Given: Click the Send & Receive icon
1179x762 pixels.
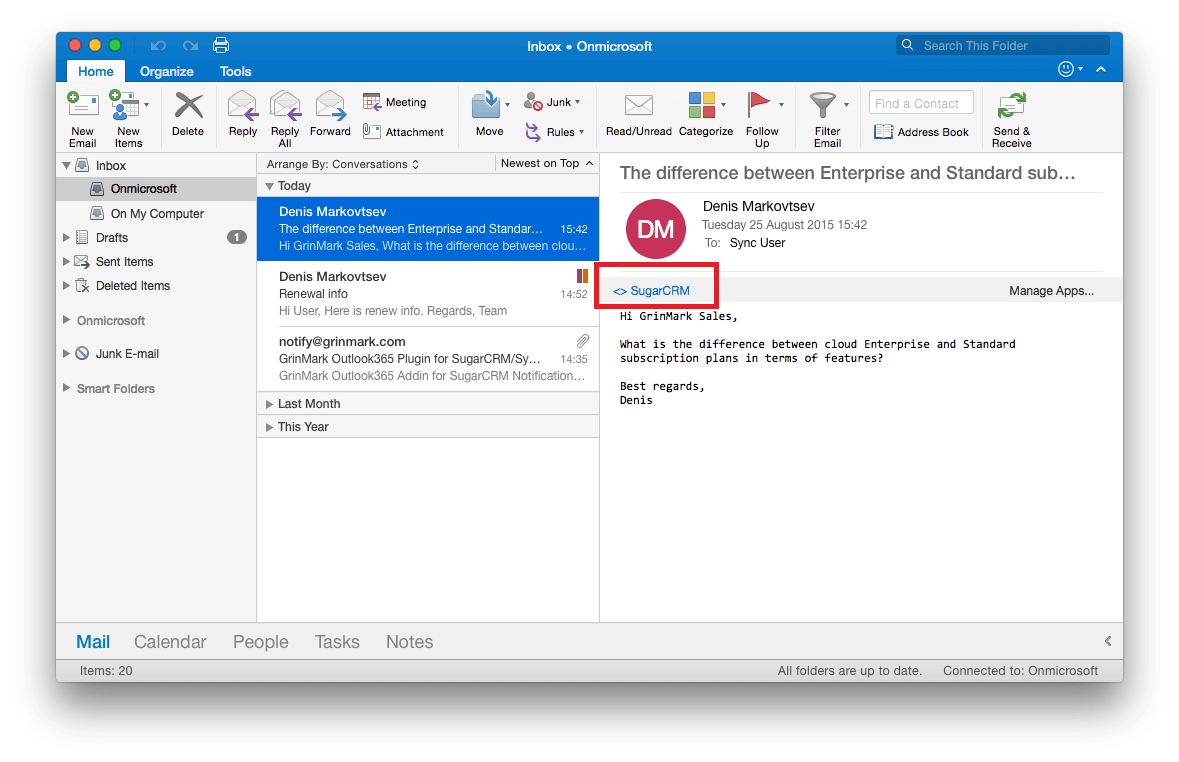Looking at the screenshot, I should pos(1011,106).
